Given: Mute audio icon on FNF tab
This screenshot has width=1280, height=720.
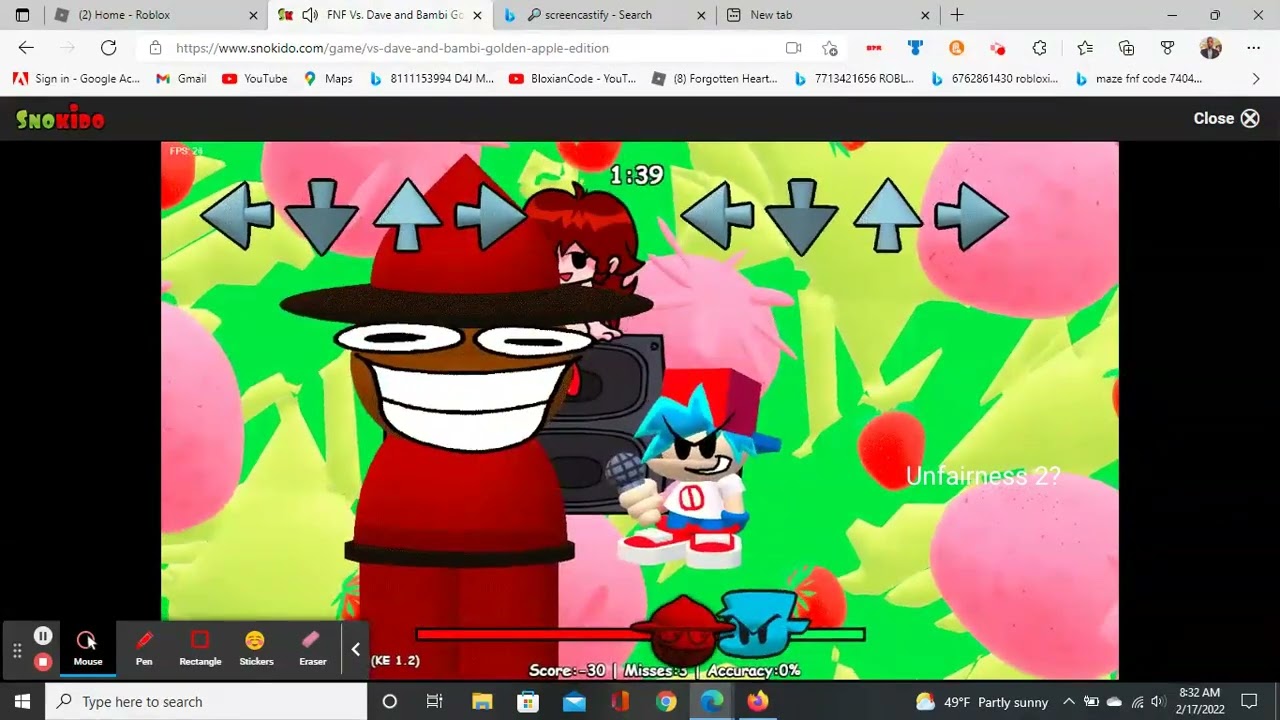Looking at the screenshot, I should coord(310,15).
